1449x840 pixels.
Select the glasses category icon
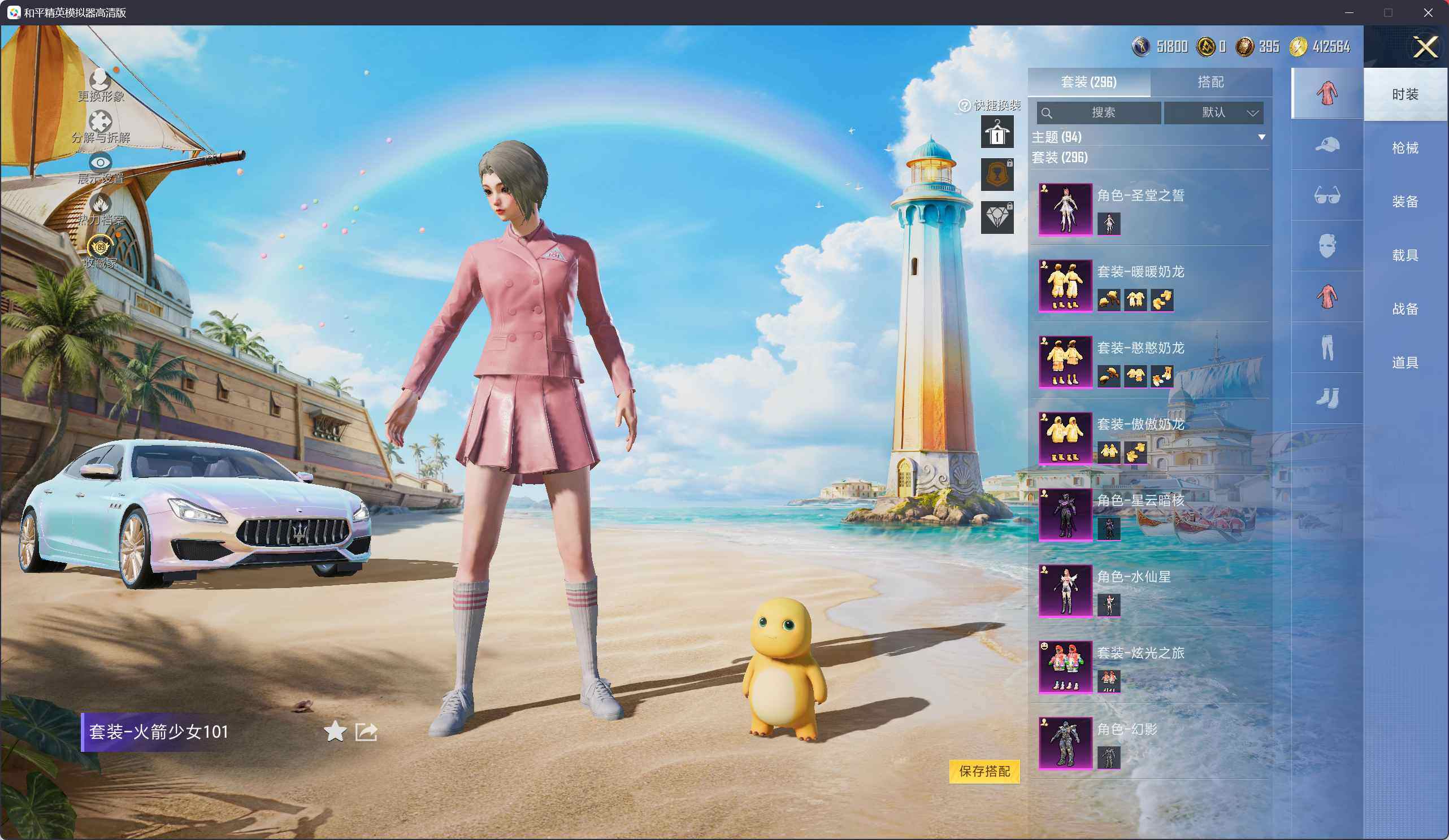pos(1327,195)
